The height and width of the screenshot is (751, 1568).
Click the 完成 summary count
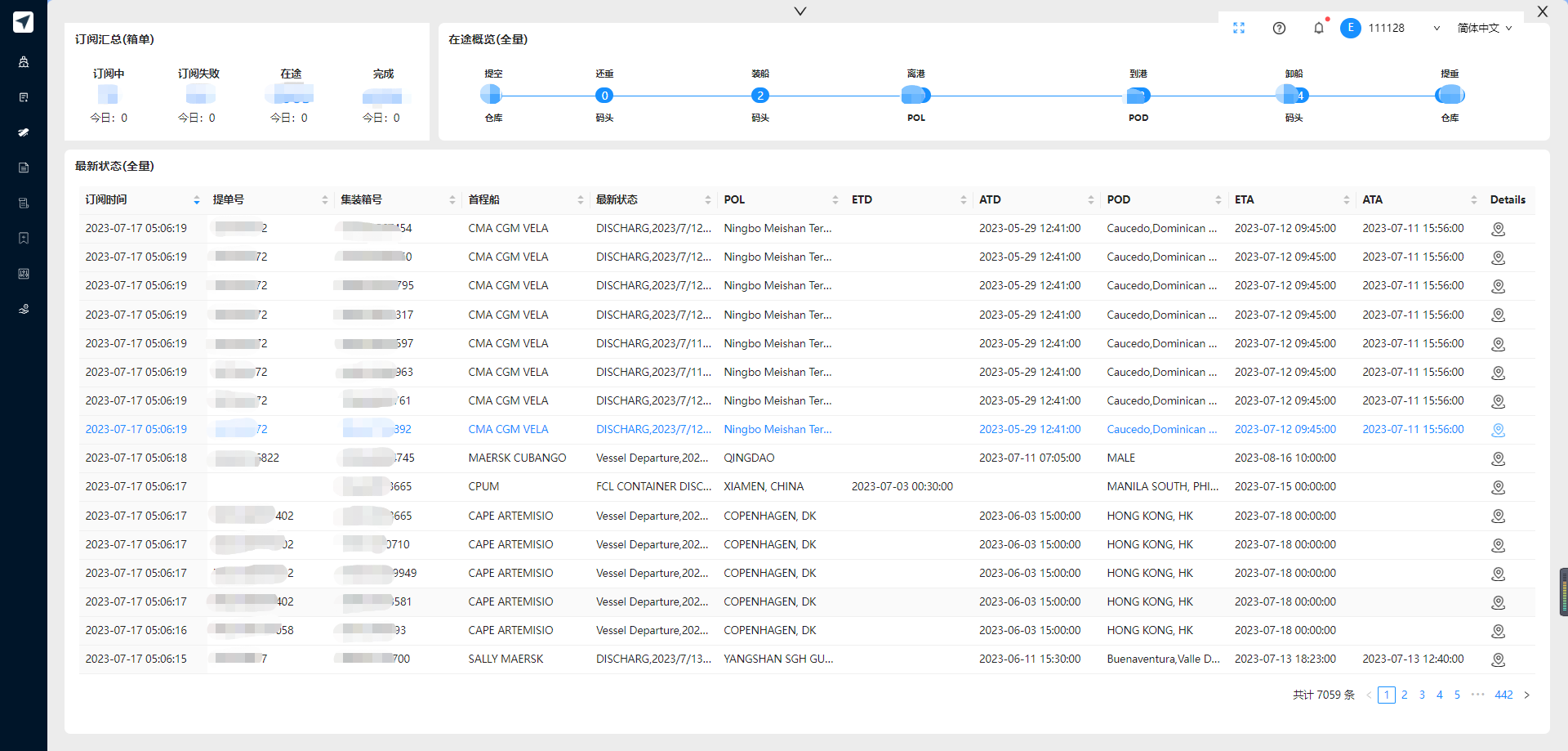coord(382,96)
